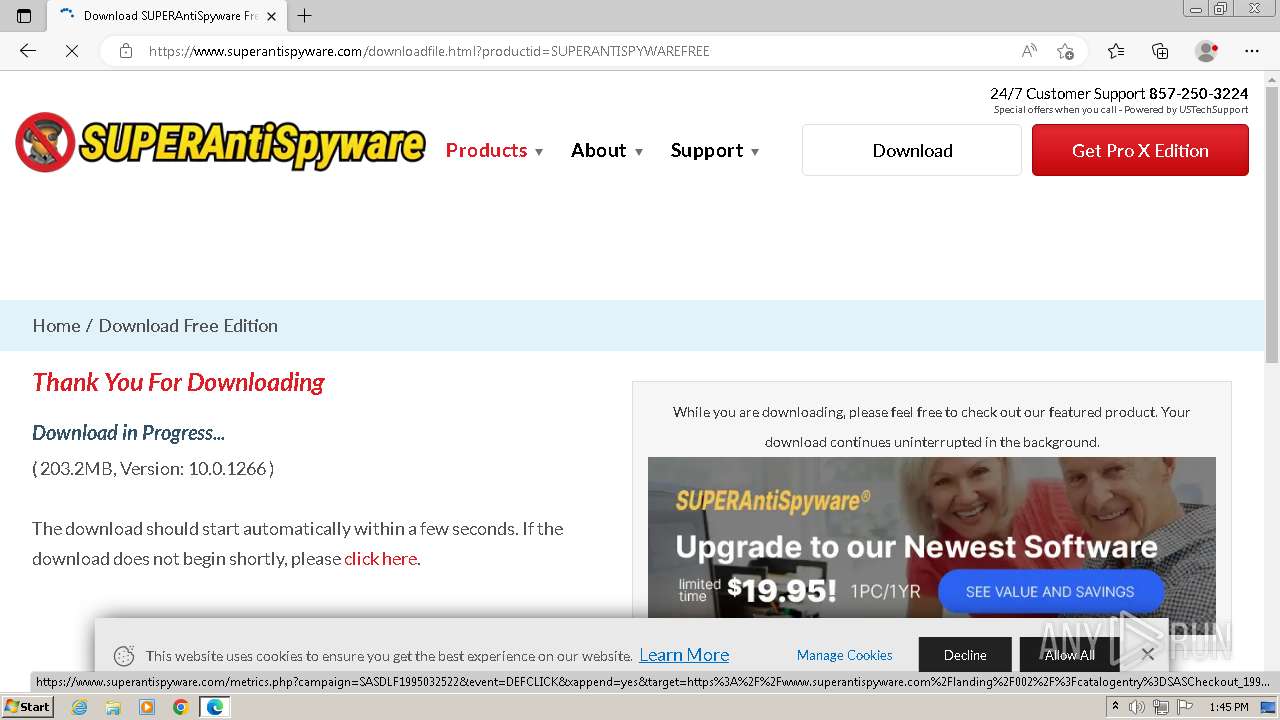This screenshot has width=1280, height=720.
Task: Open the browser profile icon
Action: 1207,51
